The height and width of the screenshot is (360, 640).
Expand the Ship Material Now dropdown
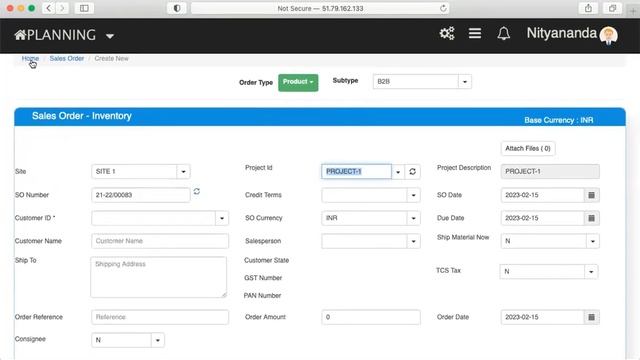[x=593, y=241]
